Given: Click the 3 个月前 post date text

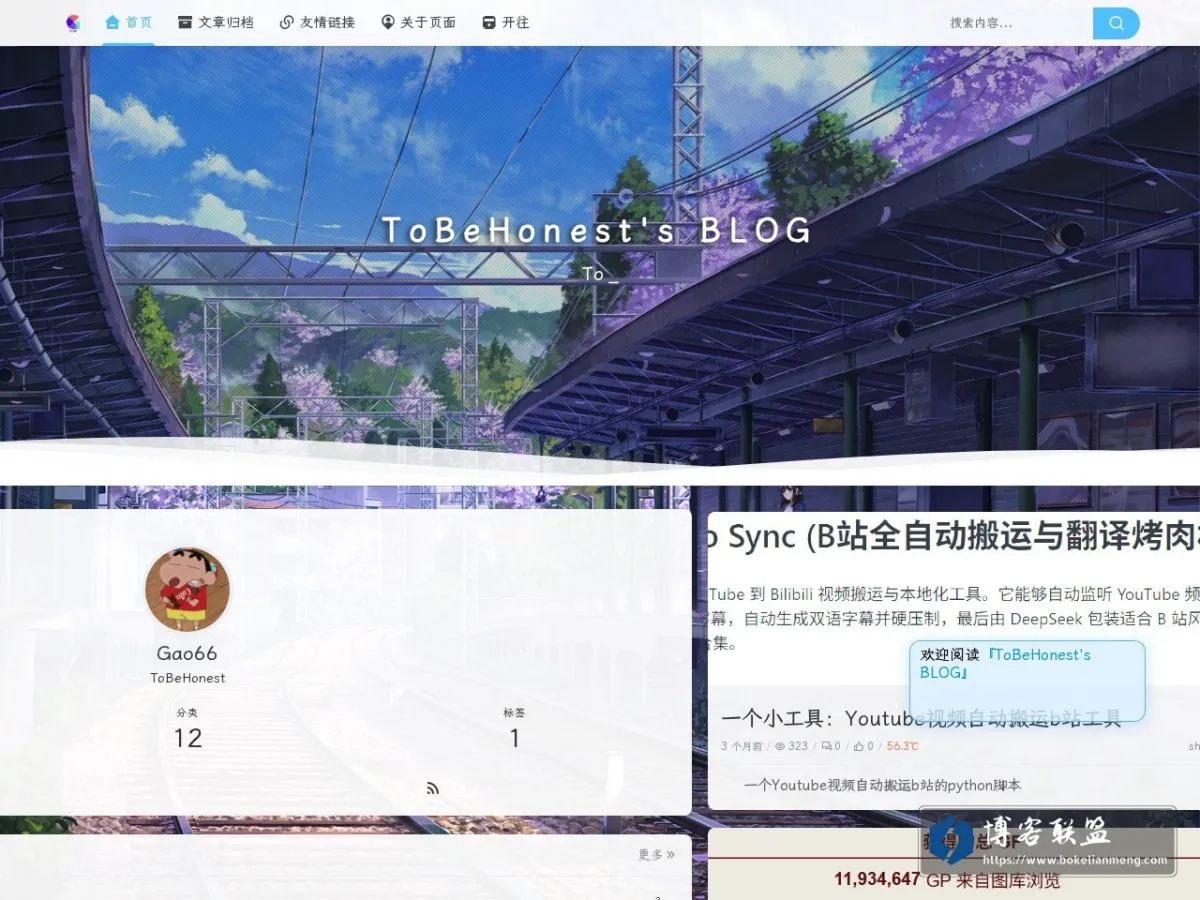Looking at the screenshot, I should pyautogui.click(x=741, y=746).
